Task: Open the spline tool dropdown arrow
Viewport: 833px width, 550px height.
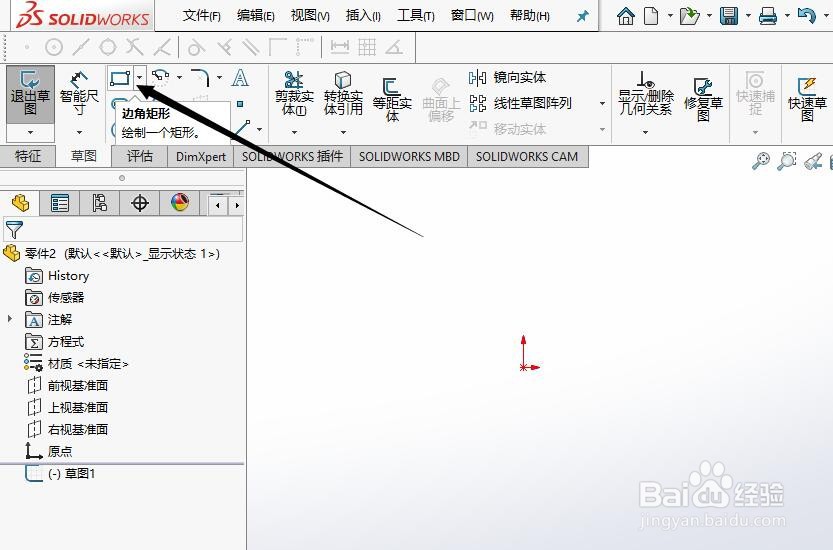Action: pyautogui.click(x=179, y=78)
